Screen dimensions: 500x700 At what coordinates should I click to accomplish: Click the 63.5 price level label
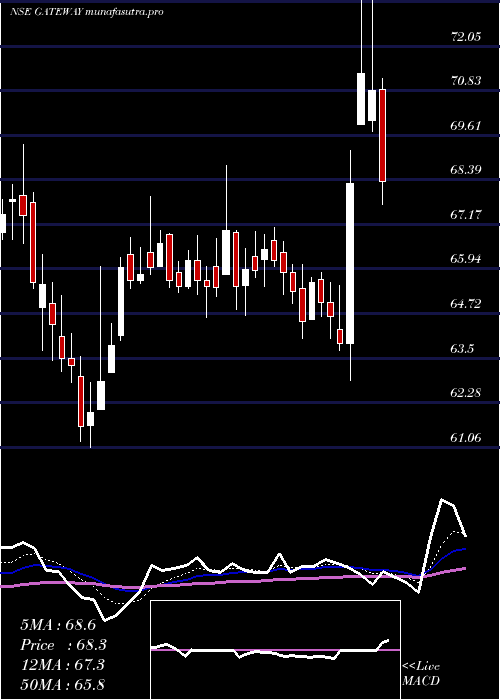click(x=462, y=349)
